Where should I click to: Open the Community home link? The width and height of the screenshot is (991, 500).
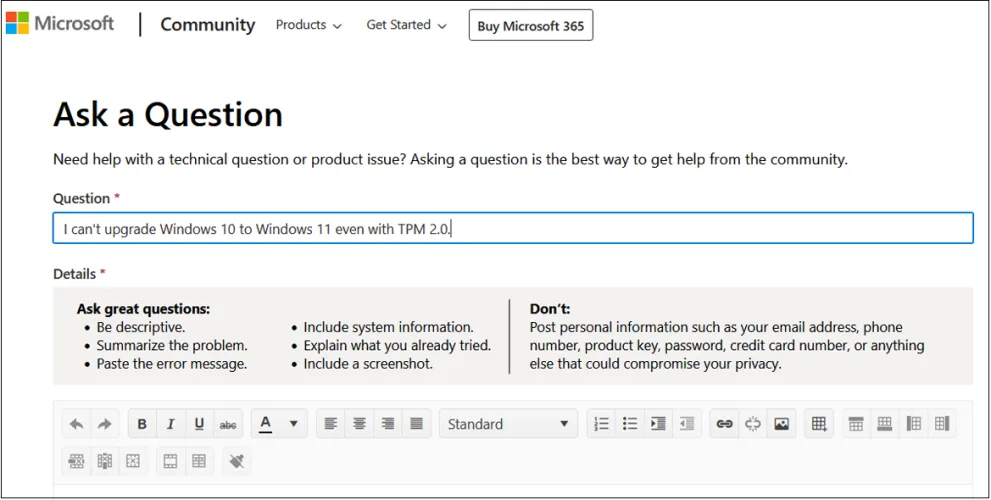[x=207, y=25]
